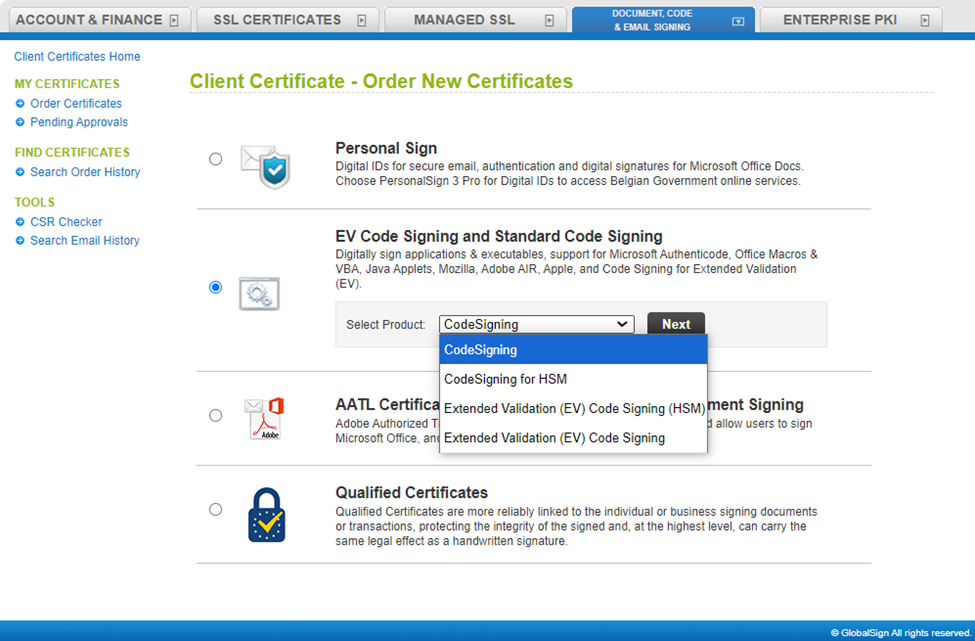975x641 pixels.
Task: Collapse the Select Product dropdown box
Action: click(537, 325)
